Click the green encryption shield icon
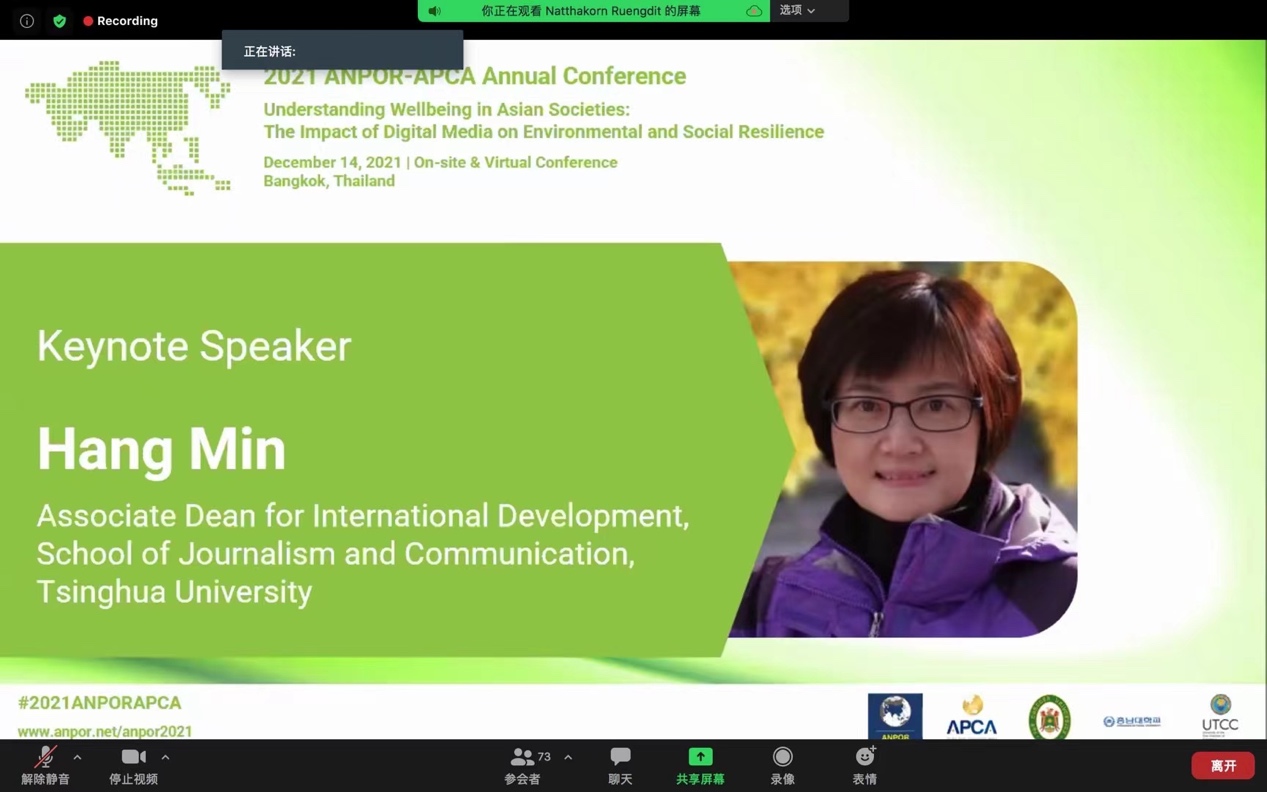The height and width of the screenshot is (792, 1267). click(60, 21)
